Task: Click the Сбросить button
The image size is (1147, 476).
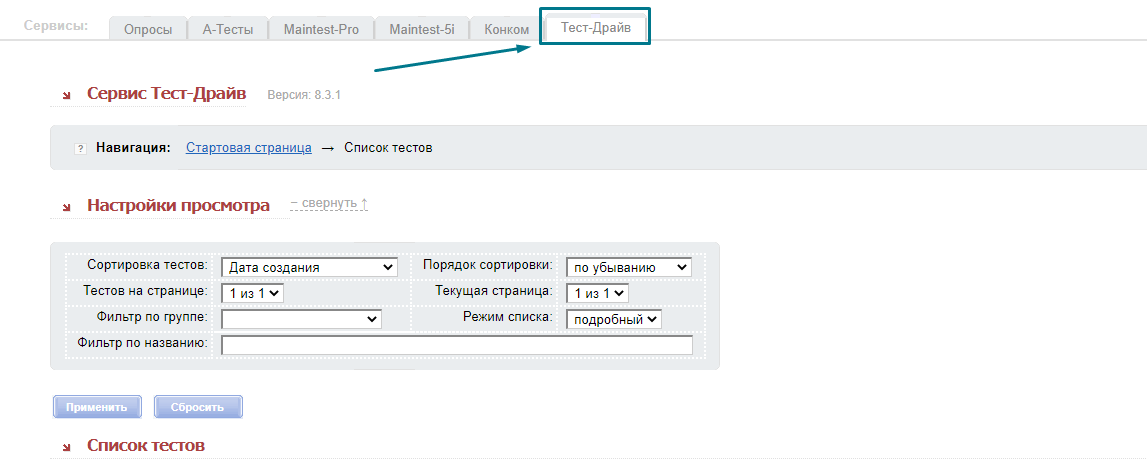Action: (x=198, y=407)
